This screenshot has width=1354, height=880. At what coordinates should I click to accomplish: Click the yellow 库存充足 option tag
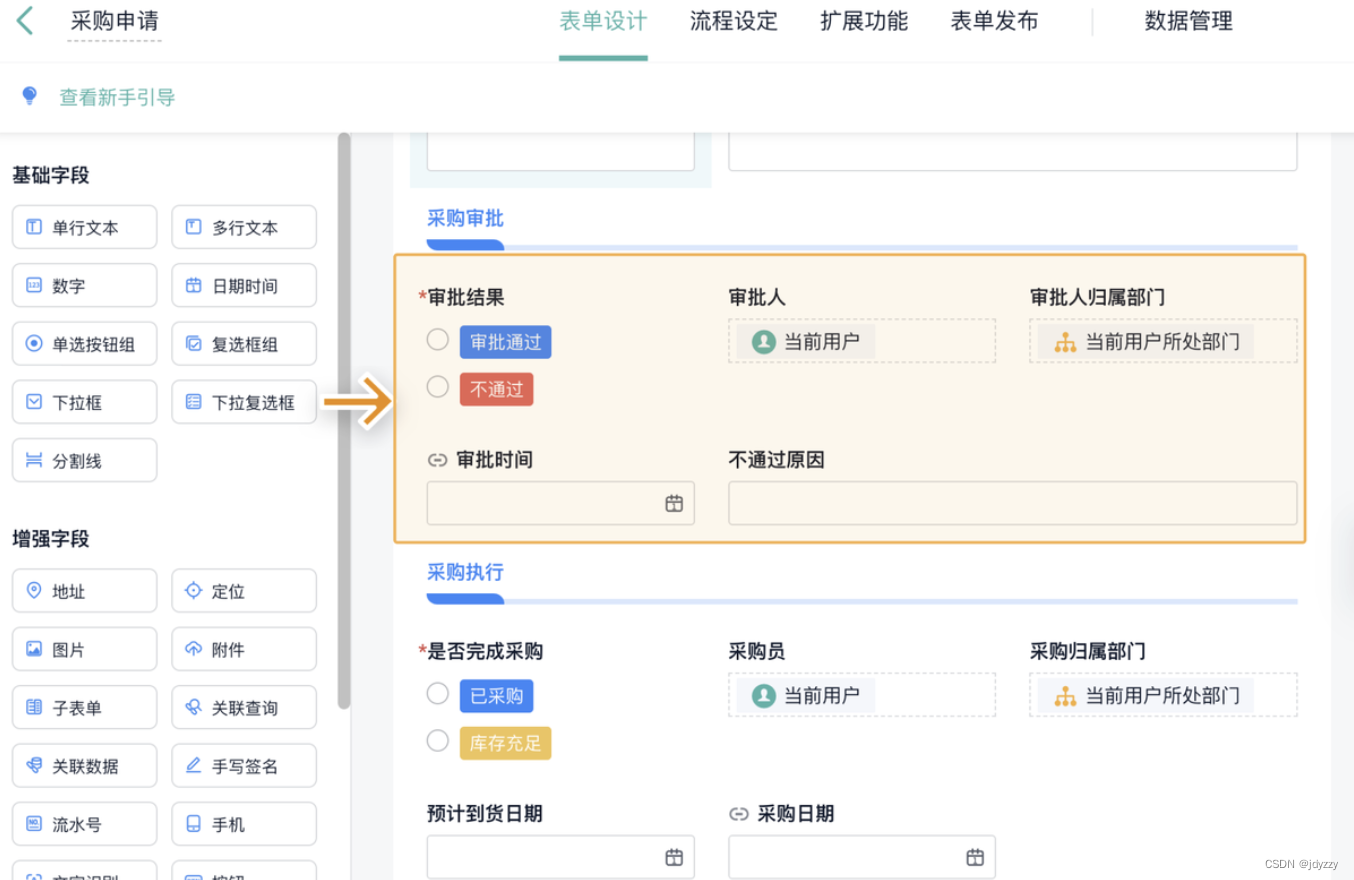505,743
